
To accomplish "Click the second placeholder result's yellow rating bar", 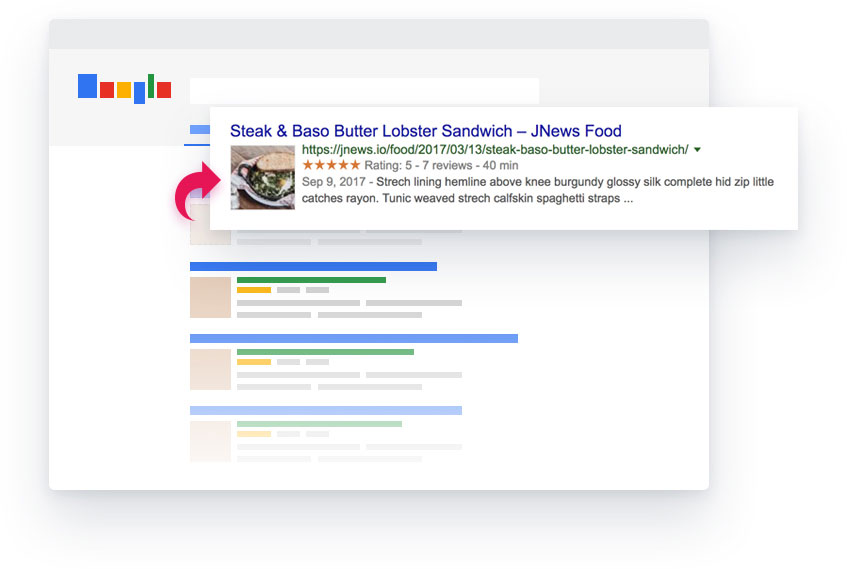I will 254,362.
